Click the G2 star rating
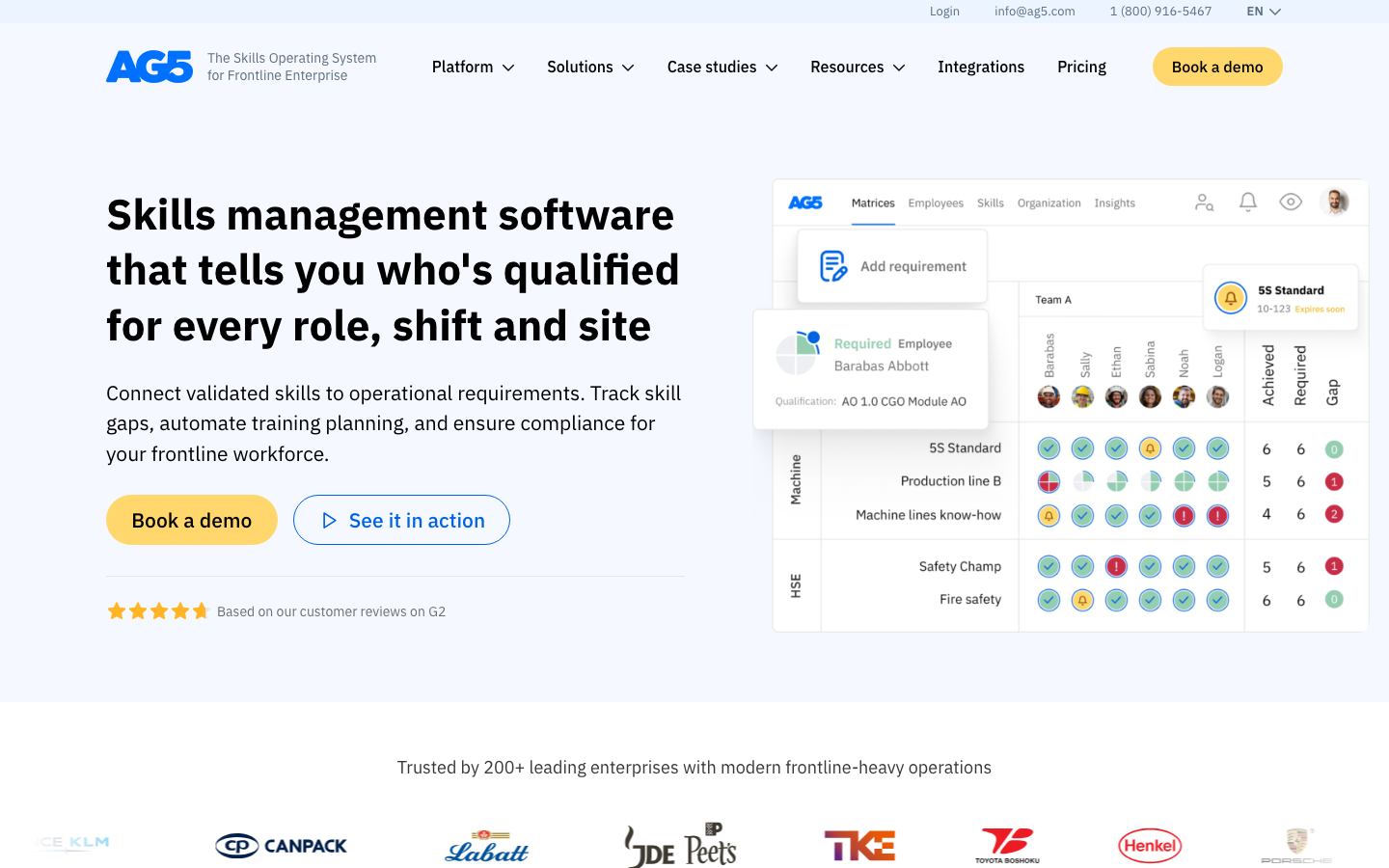 [x=158, y=611]
